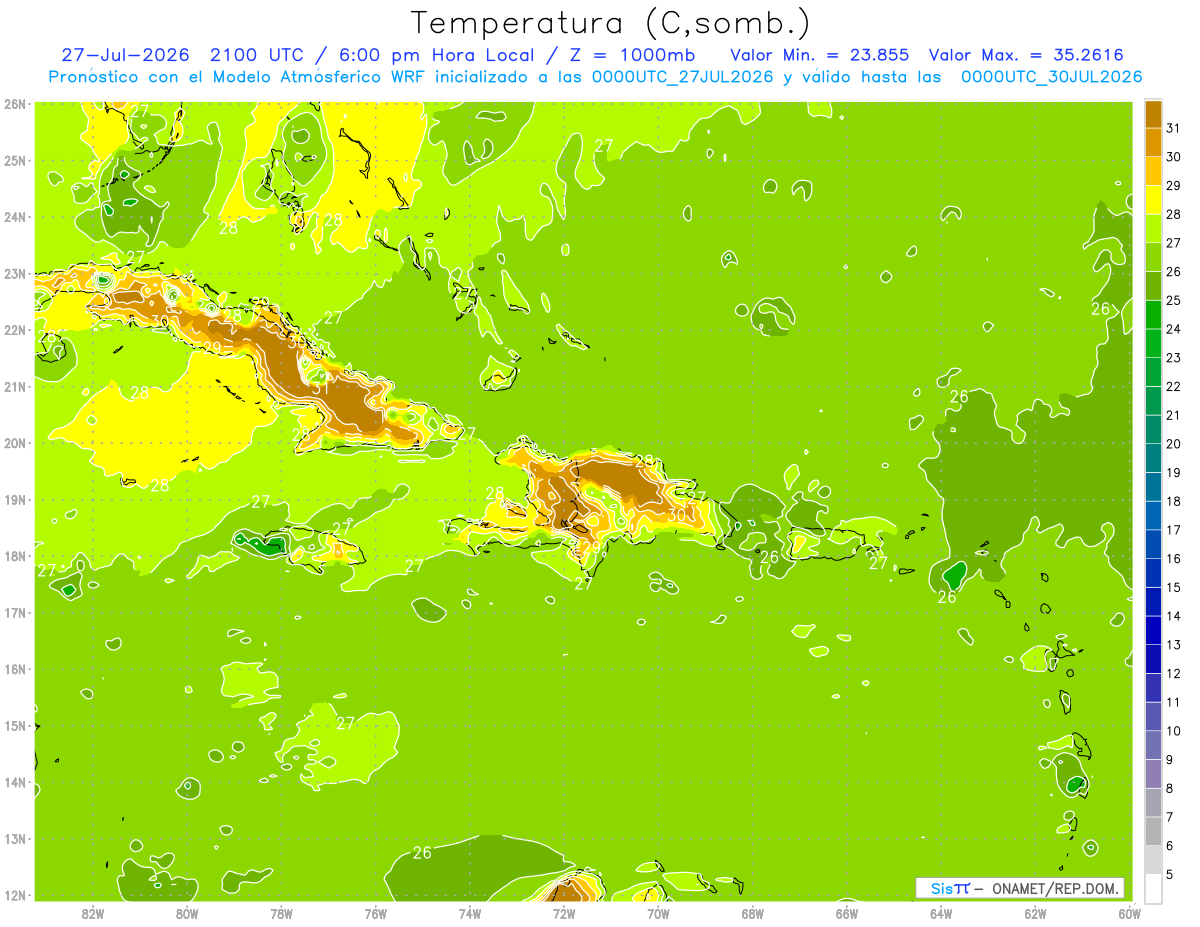
Task: Pick the gray swatch between legend 6 and 7
Action: point(1153,831)
